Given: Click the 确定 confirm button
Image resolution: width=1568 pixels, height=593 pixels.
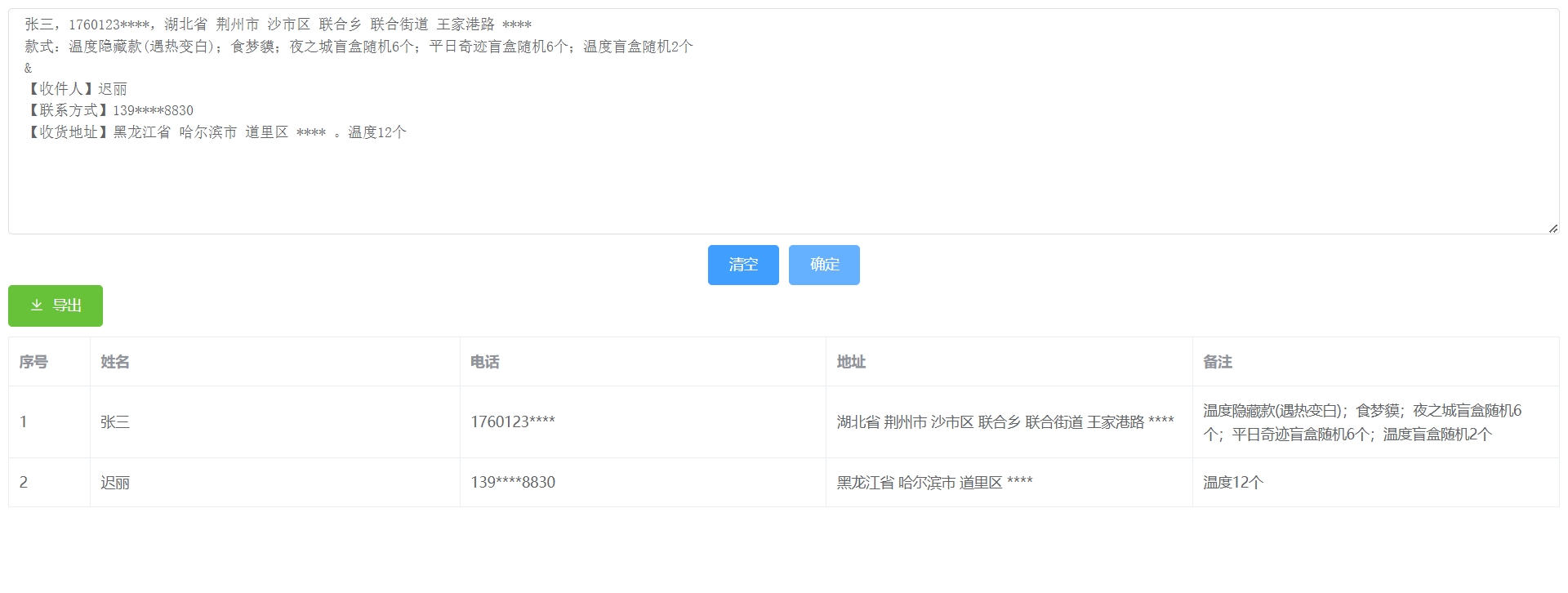Looking at the screenshot, I should click(824, 265).
